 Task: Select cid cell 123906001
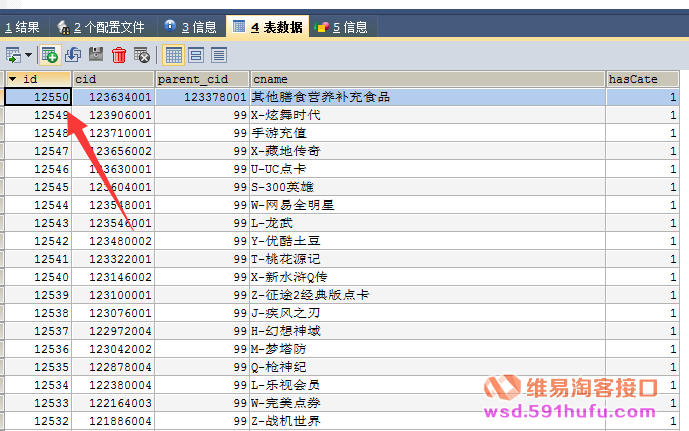113,115
